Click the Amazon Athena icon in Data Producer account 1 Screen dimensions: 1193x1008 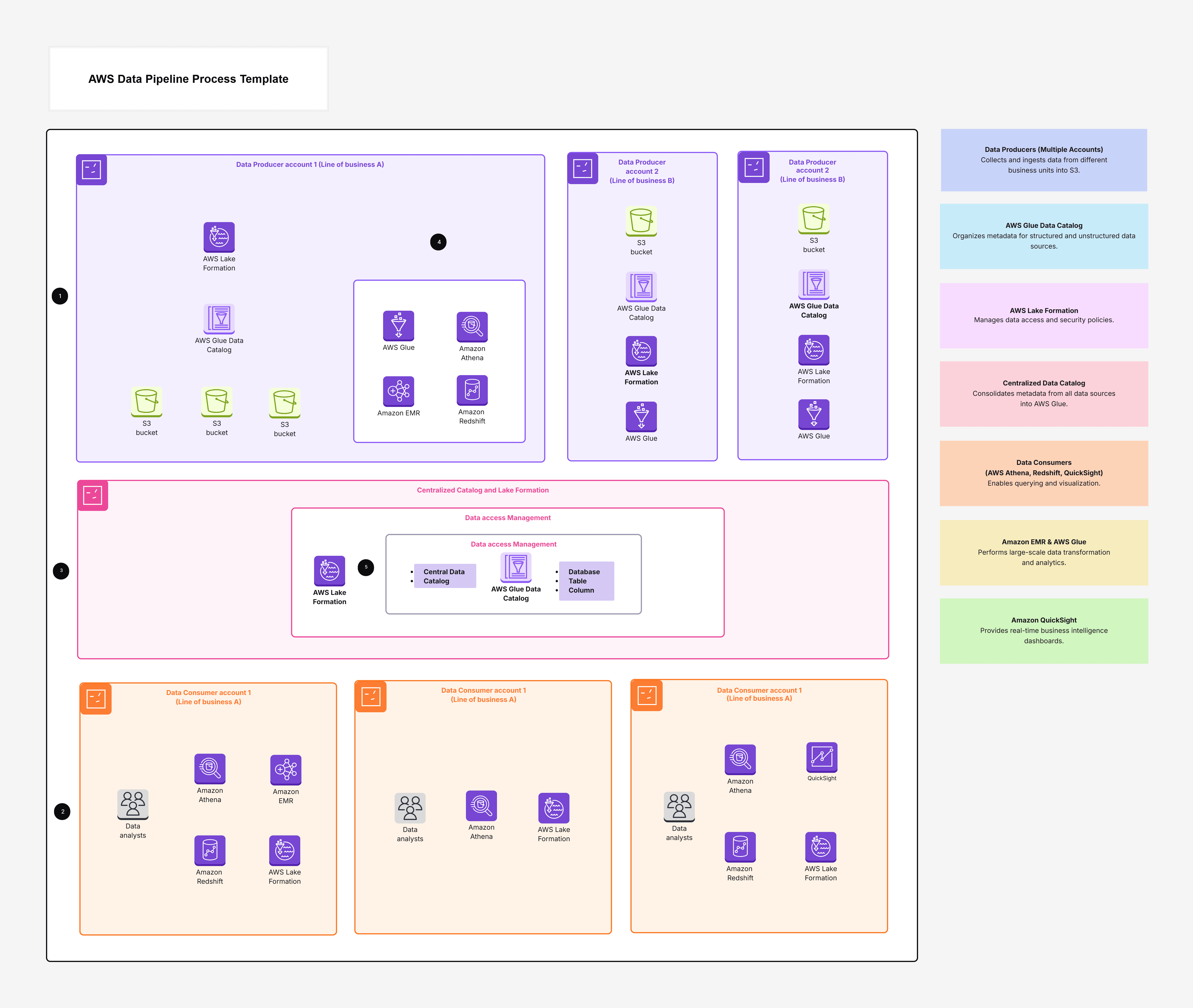coord(472,327)
